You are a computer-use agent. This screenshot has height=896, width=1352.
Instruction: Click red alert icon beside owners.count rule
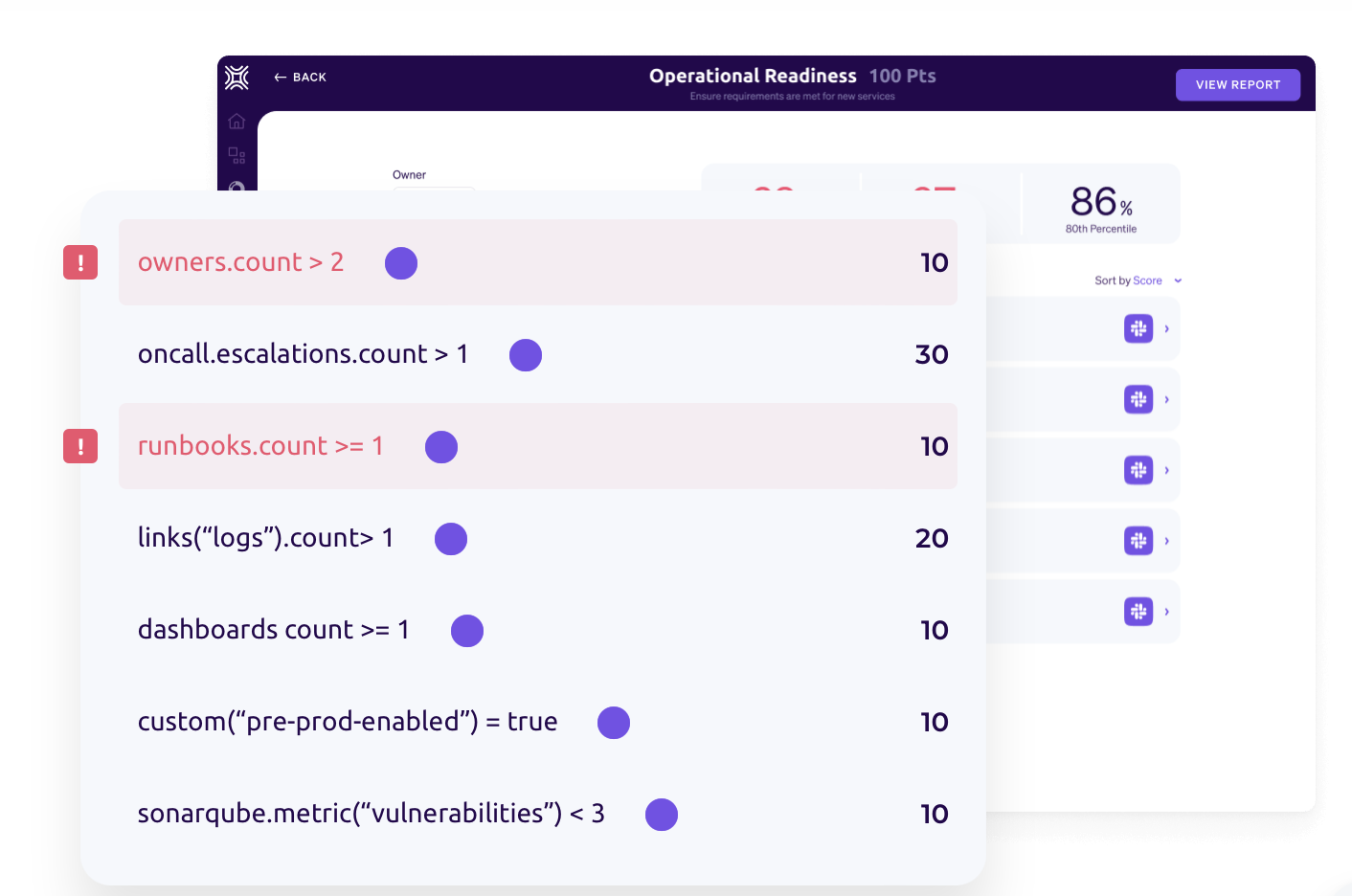click(80, 262)
